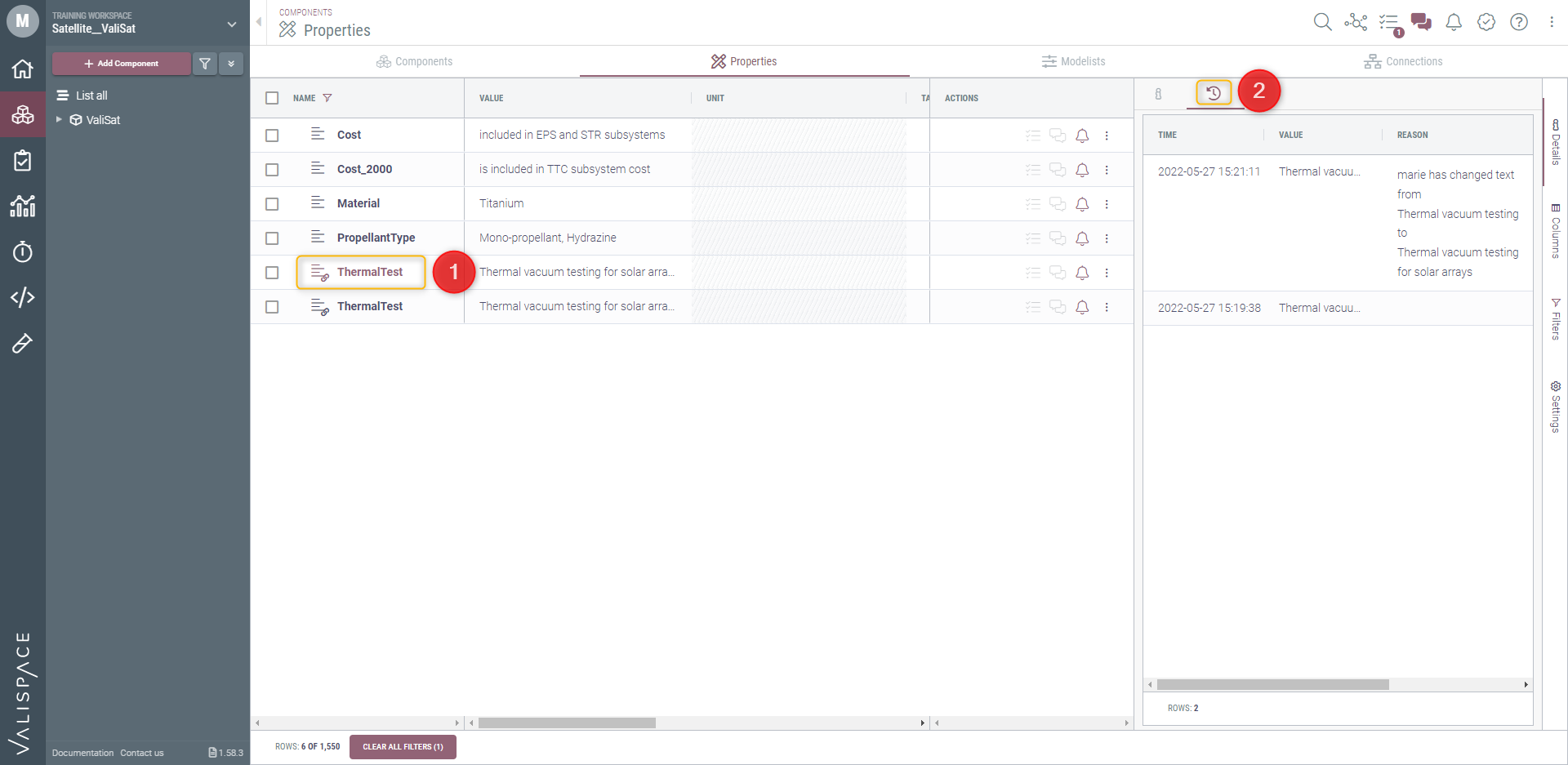The width and height of the screenshot is (1568, 765).
Task: Open the details tab icon in side panel
Action: click(1158, 94)
